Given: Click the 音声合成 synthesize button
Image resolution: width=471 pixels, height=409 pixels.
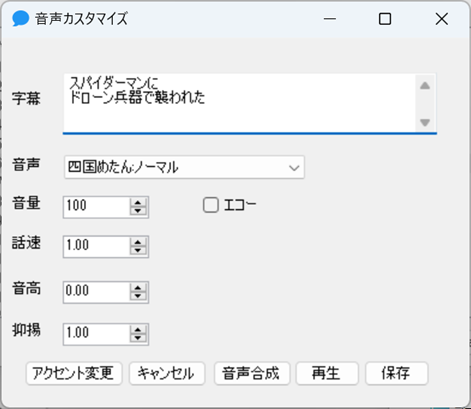Looking at the screenshot, I should pyautogui.click(x=252, y=373).
